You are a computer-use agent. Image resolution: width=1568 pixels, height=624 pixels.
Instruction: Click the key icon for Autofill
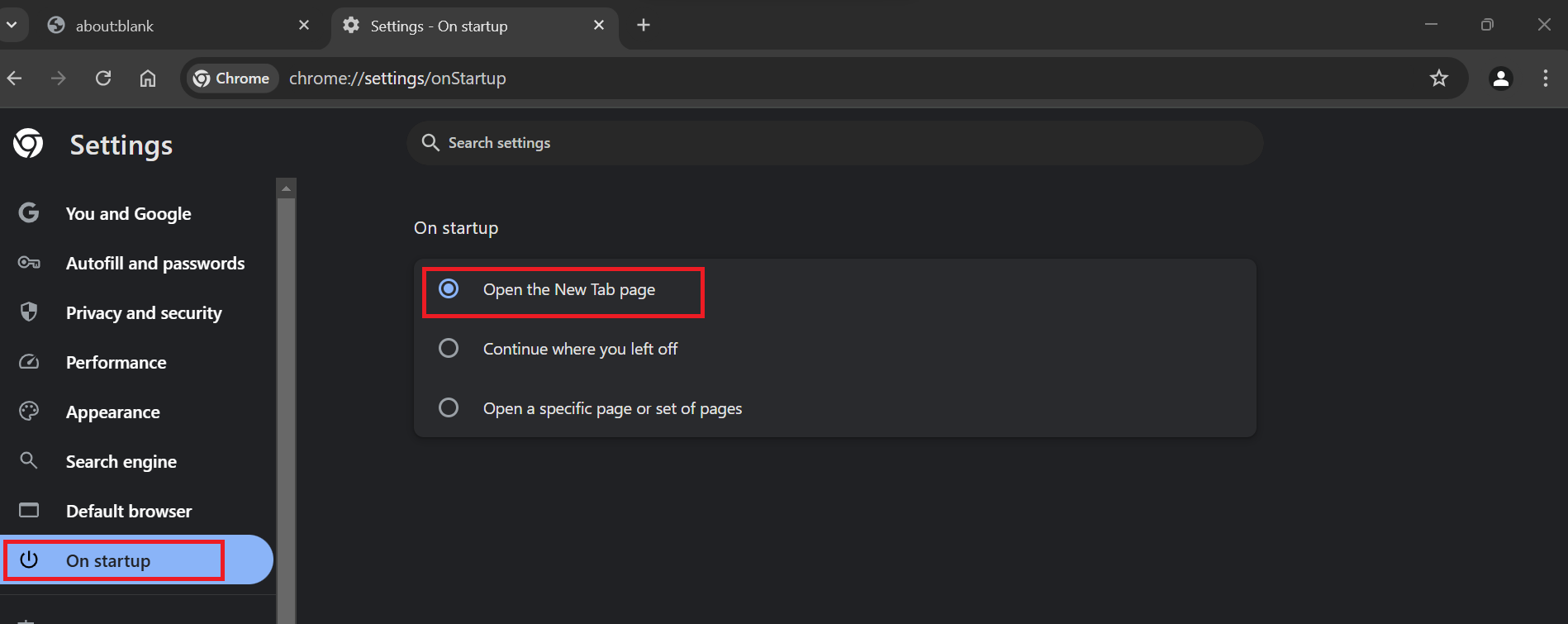pyautogui.click(x=29, y=263)
